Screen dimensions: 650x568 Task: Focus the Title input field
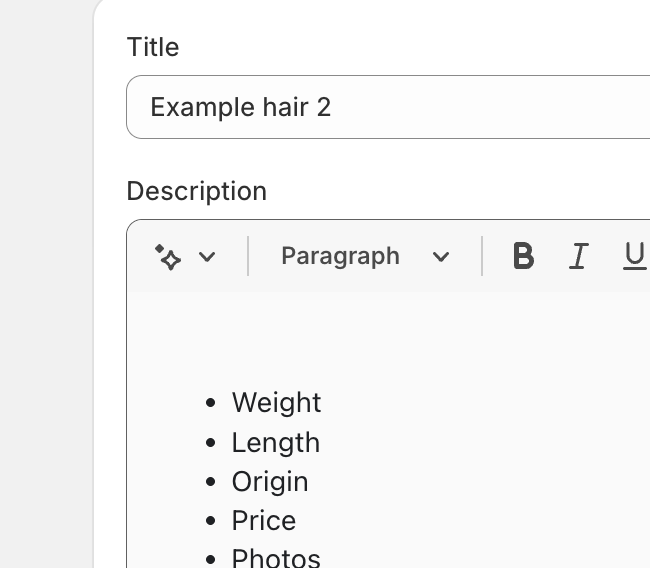point(450,107)
